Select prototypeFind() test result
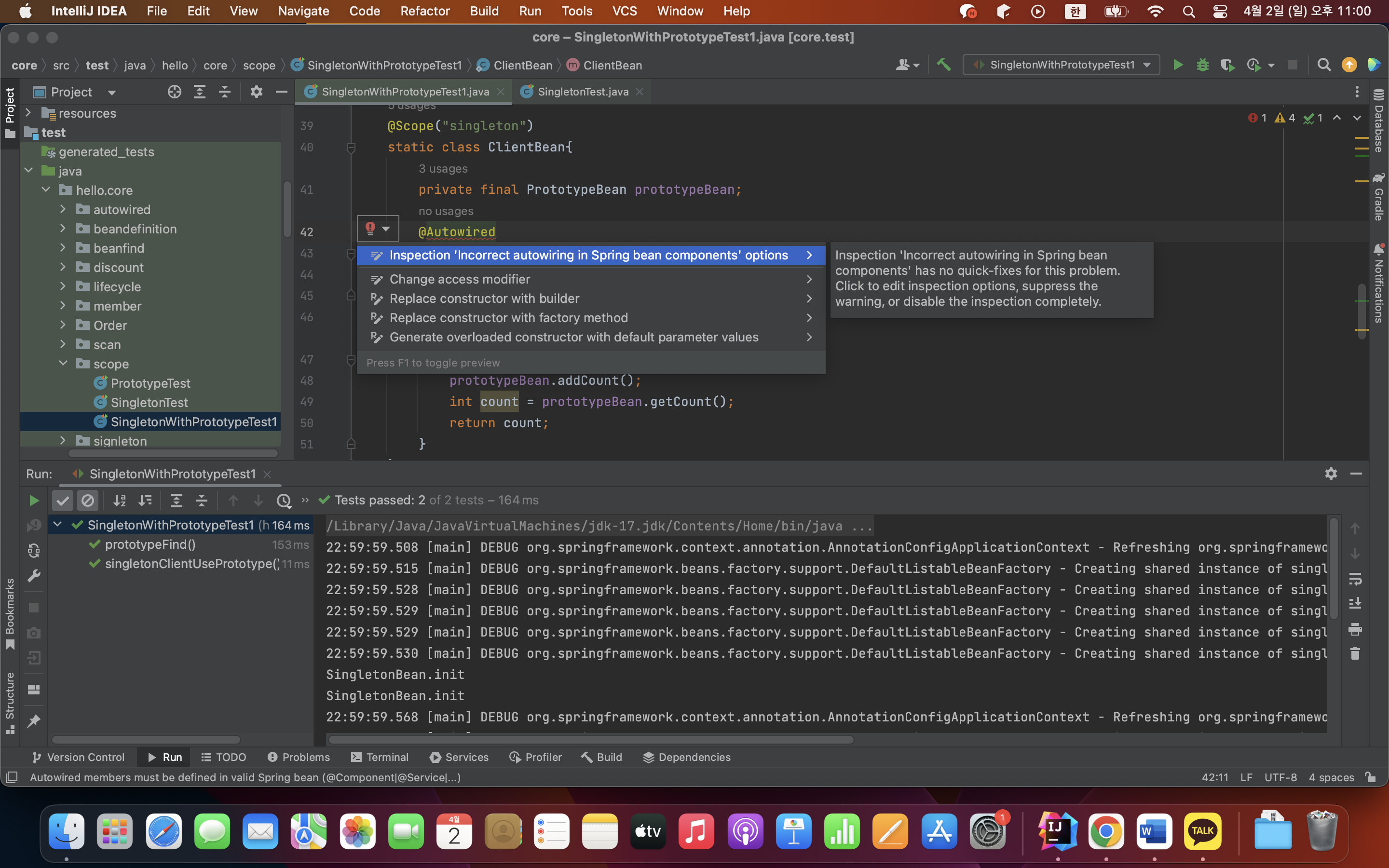 pyautogui.click(x=150, y=544)
